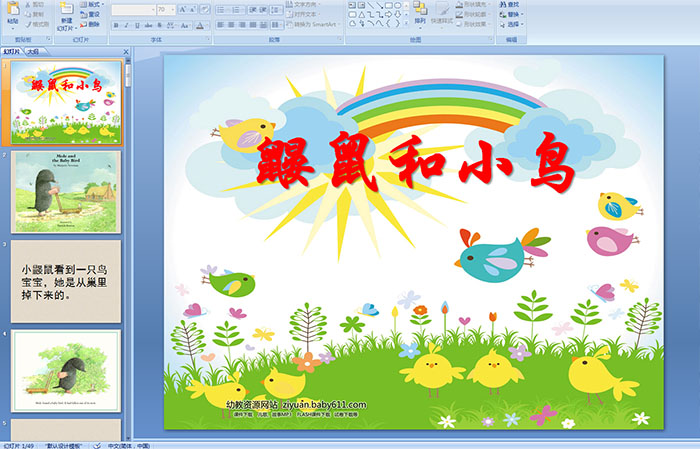Click the Numbering list icon
This screenshot has width=700, height=449.
pos(238,10)
